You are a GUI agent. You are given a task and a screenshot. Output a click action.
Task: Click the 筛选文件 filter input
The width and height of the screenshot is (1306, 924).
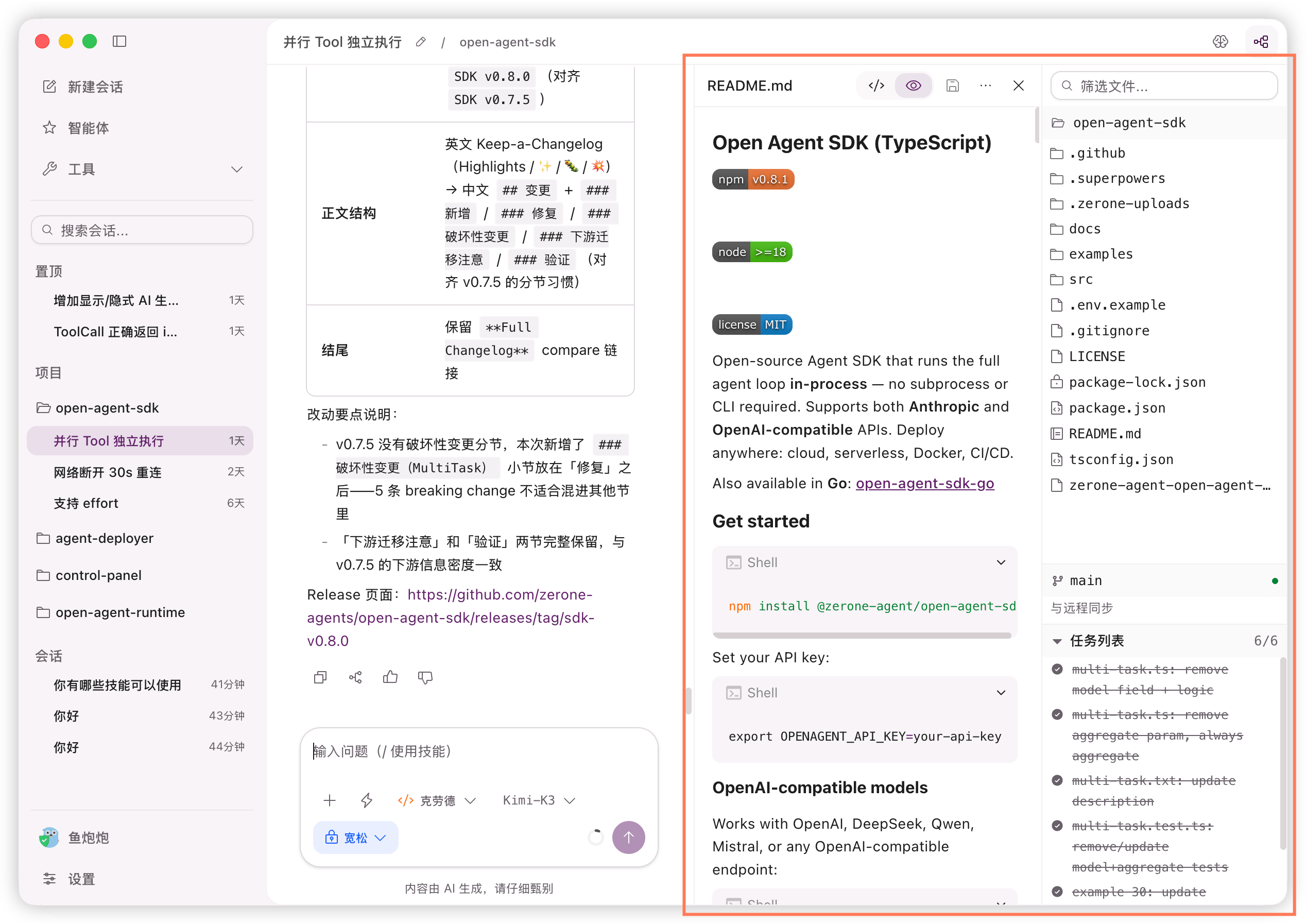1164,86
